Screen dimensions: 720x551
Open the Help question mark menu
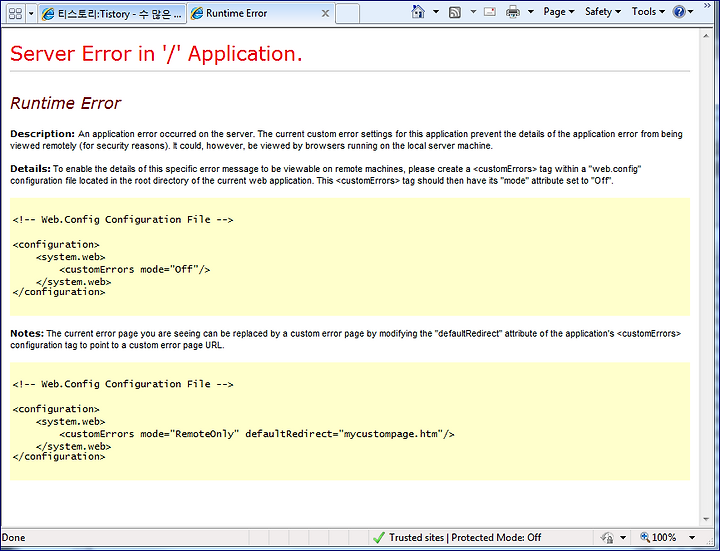(x=683, y=12)
